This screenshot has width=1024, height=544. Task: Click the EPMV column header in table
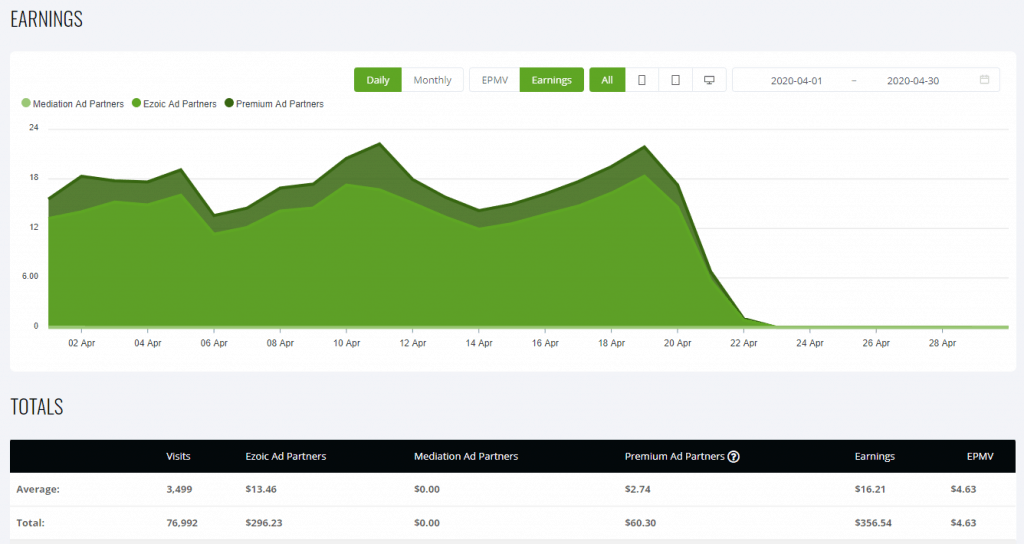click(x=980, y=456)
